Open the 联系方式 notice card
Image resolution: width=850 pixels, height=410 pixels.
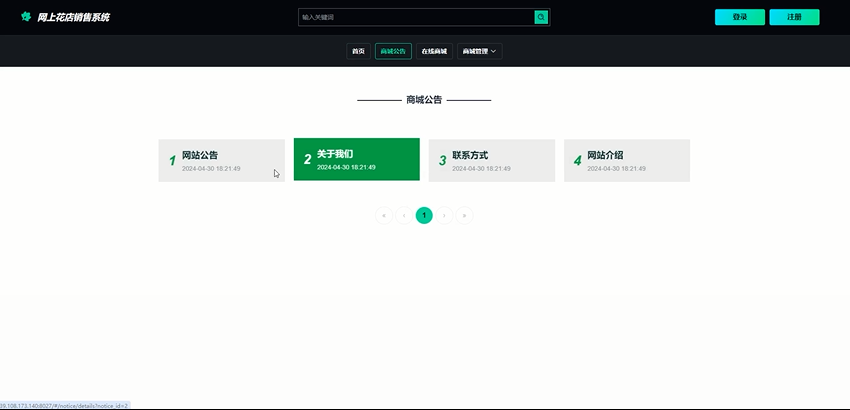(492, 161)
